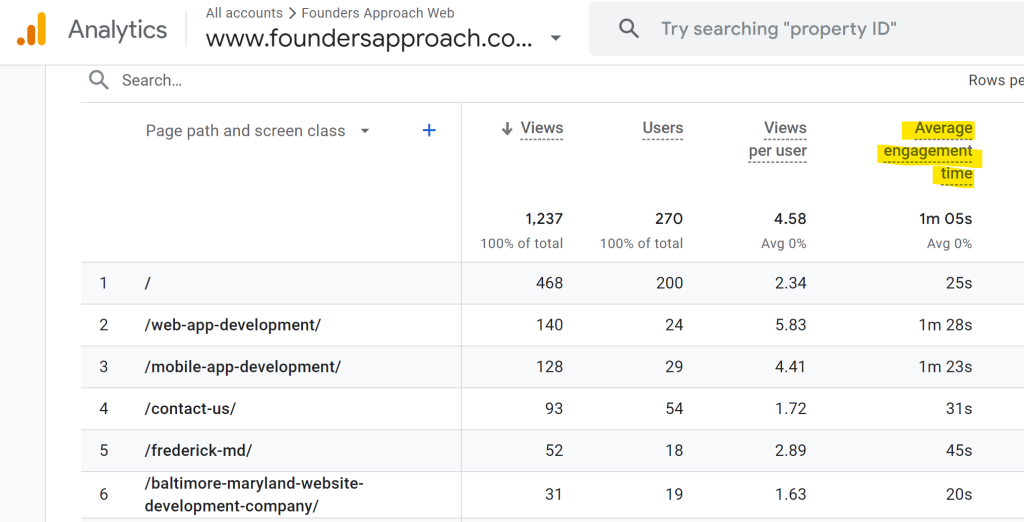This screenshot has width=1024, height=522.
Task: Click the 1m 28s engagement cell
Action: click(x=946, y=325)
